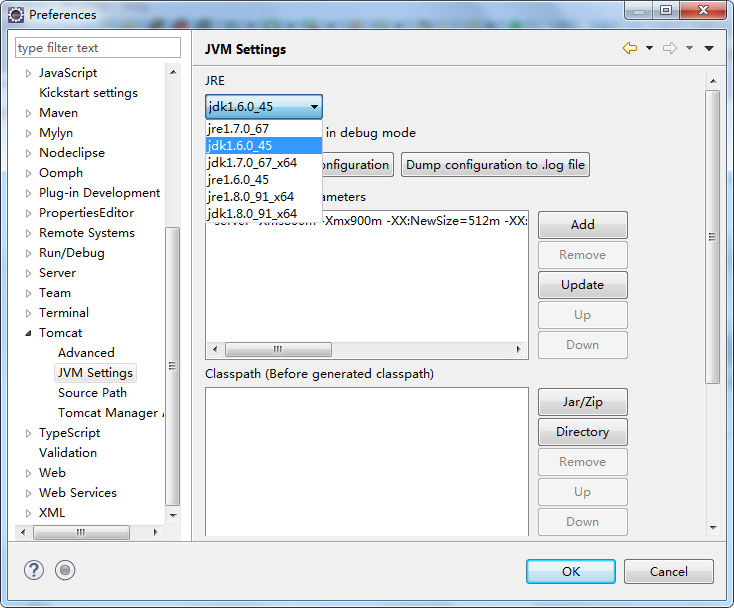Click the JVM parameters entry line
This screenshot has height=608, width=734.
point(367,221)
